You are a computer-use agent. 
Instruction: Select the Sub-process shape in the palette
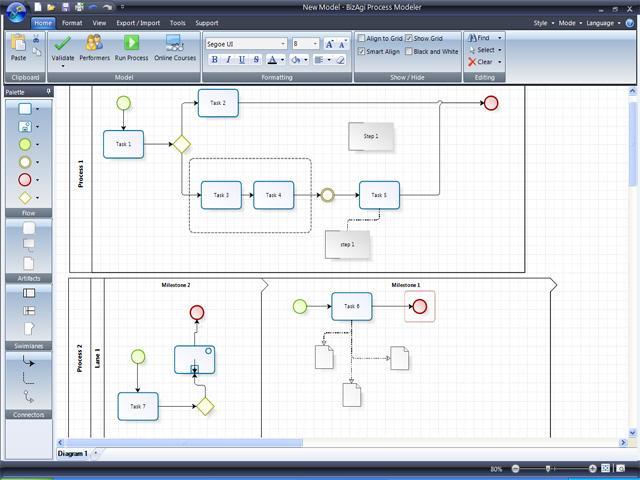(25, 127)
